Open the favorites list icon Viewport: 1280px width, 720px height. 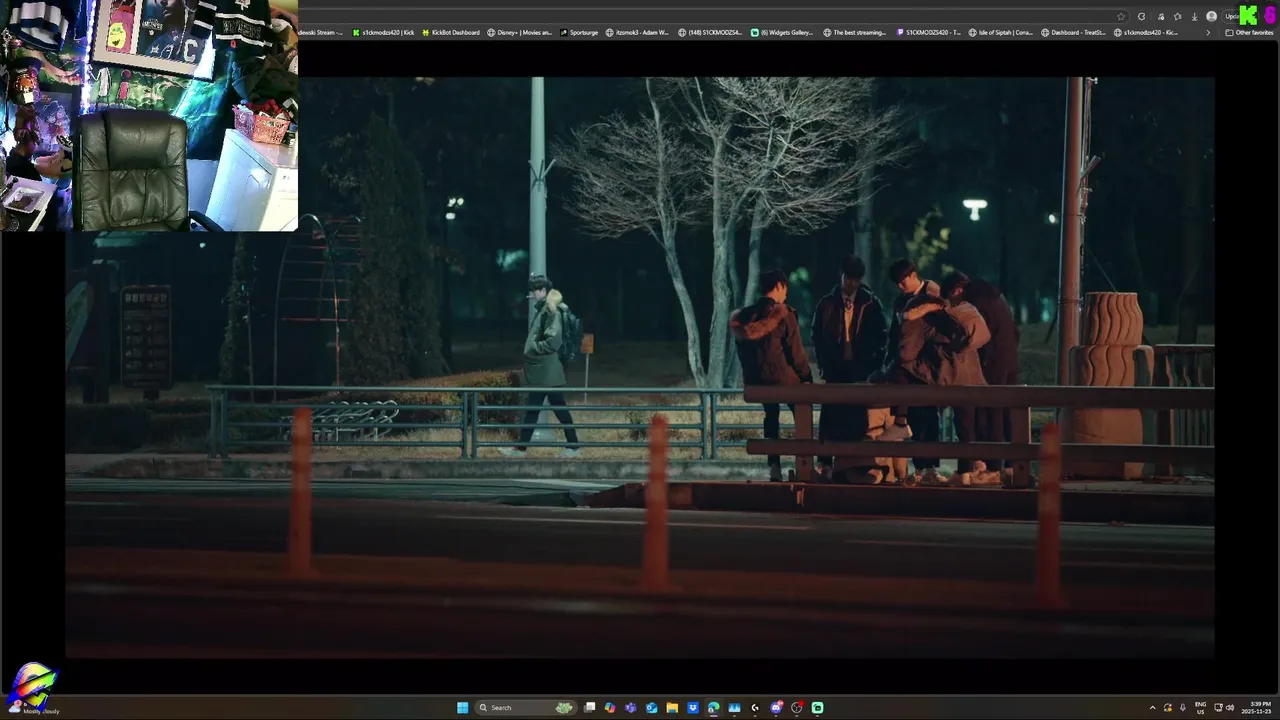(1177, 16)
